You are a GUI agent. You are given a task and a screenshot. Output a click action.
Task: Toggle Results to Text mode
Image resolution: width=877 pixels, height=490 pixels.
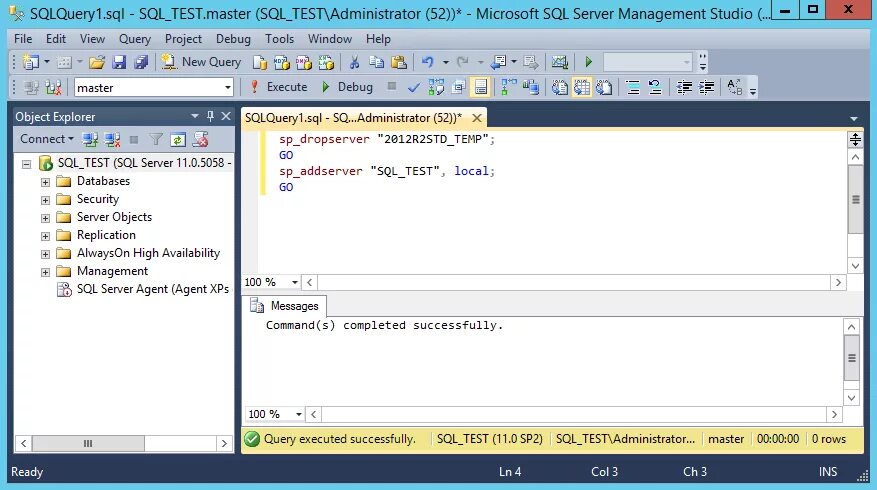(559, 87)
